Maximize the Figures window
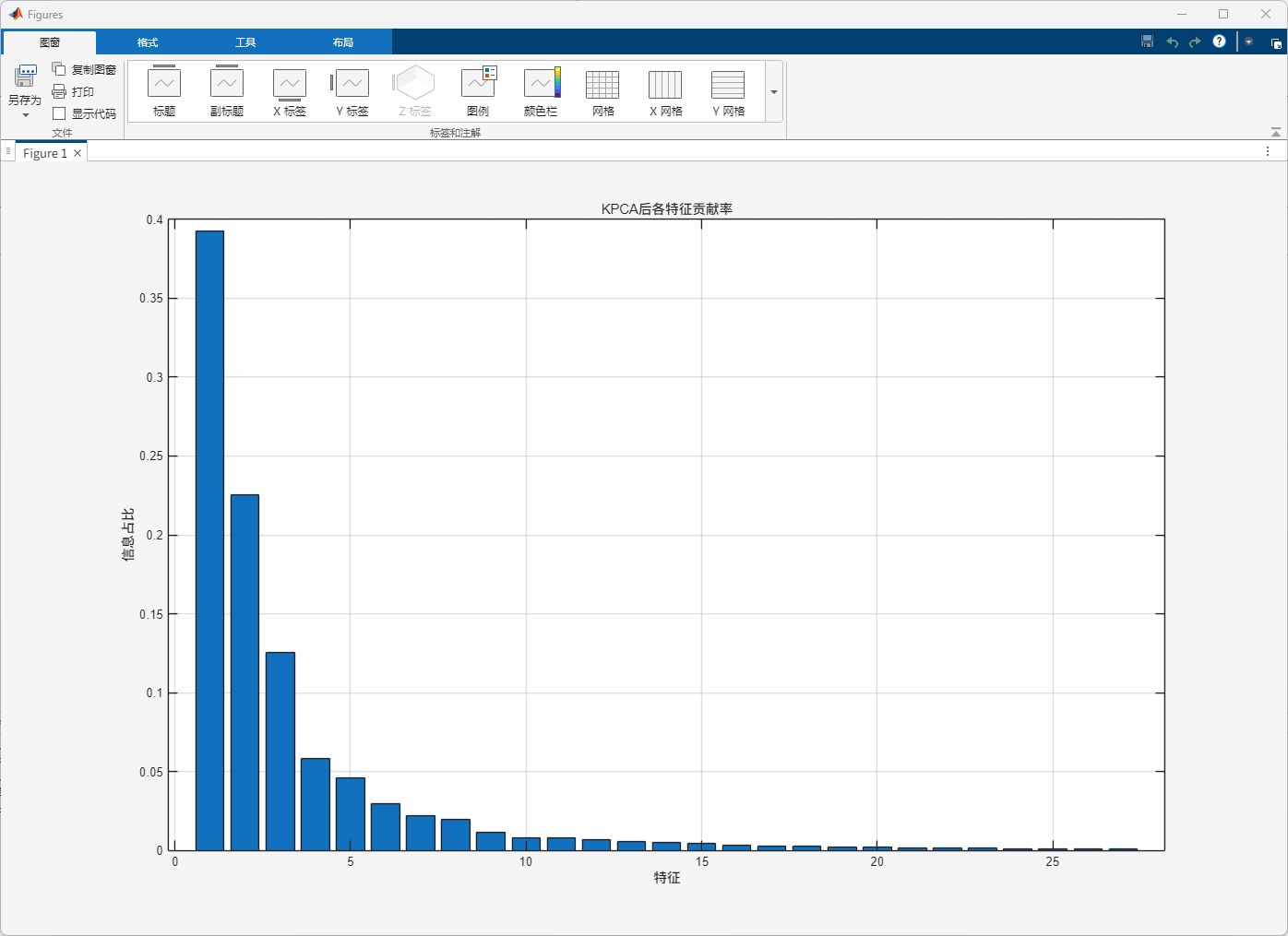Image resolution: width=1288 pixels, height=936 pixels. pos(1223,14)
